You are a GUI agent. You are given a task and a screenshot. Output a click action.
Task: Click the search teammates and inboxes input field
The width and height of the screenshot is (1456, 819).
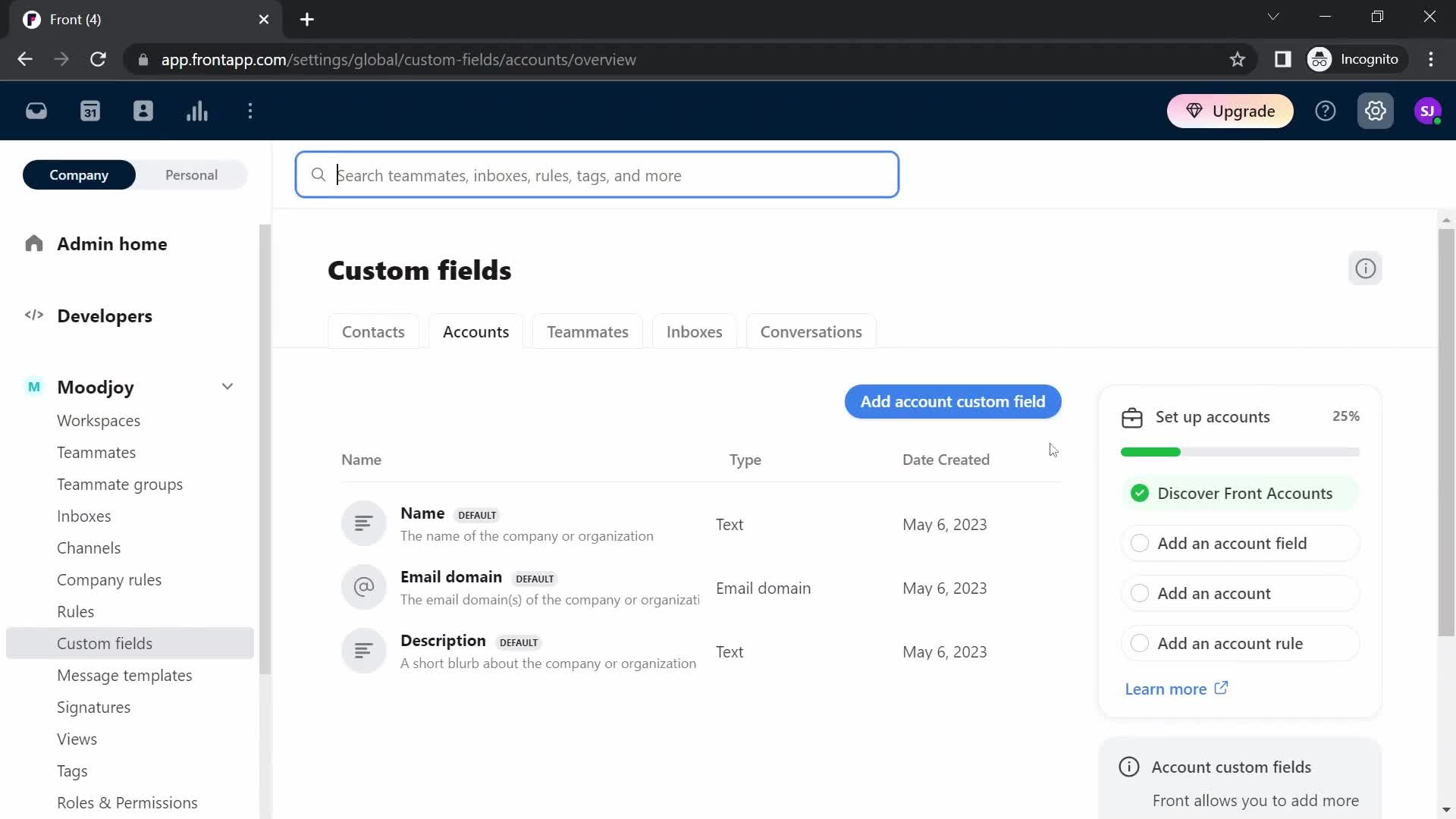tap(597, 175)
